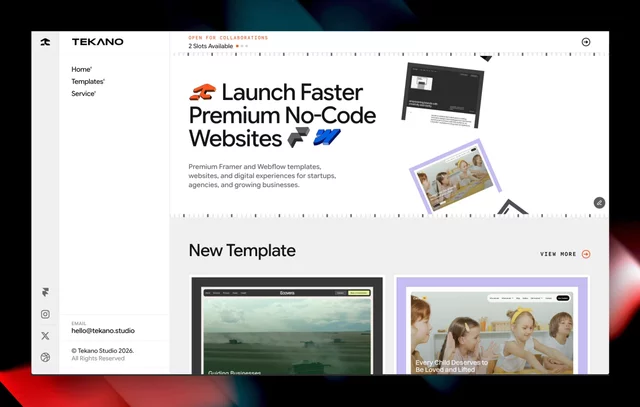
Task: Click the Premium Framer and Webflow description paragraph
Action: coord(262,176)
